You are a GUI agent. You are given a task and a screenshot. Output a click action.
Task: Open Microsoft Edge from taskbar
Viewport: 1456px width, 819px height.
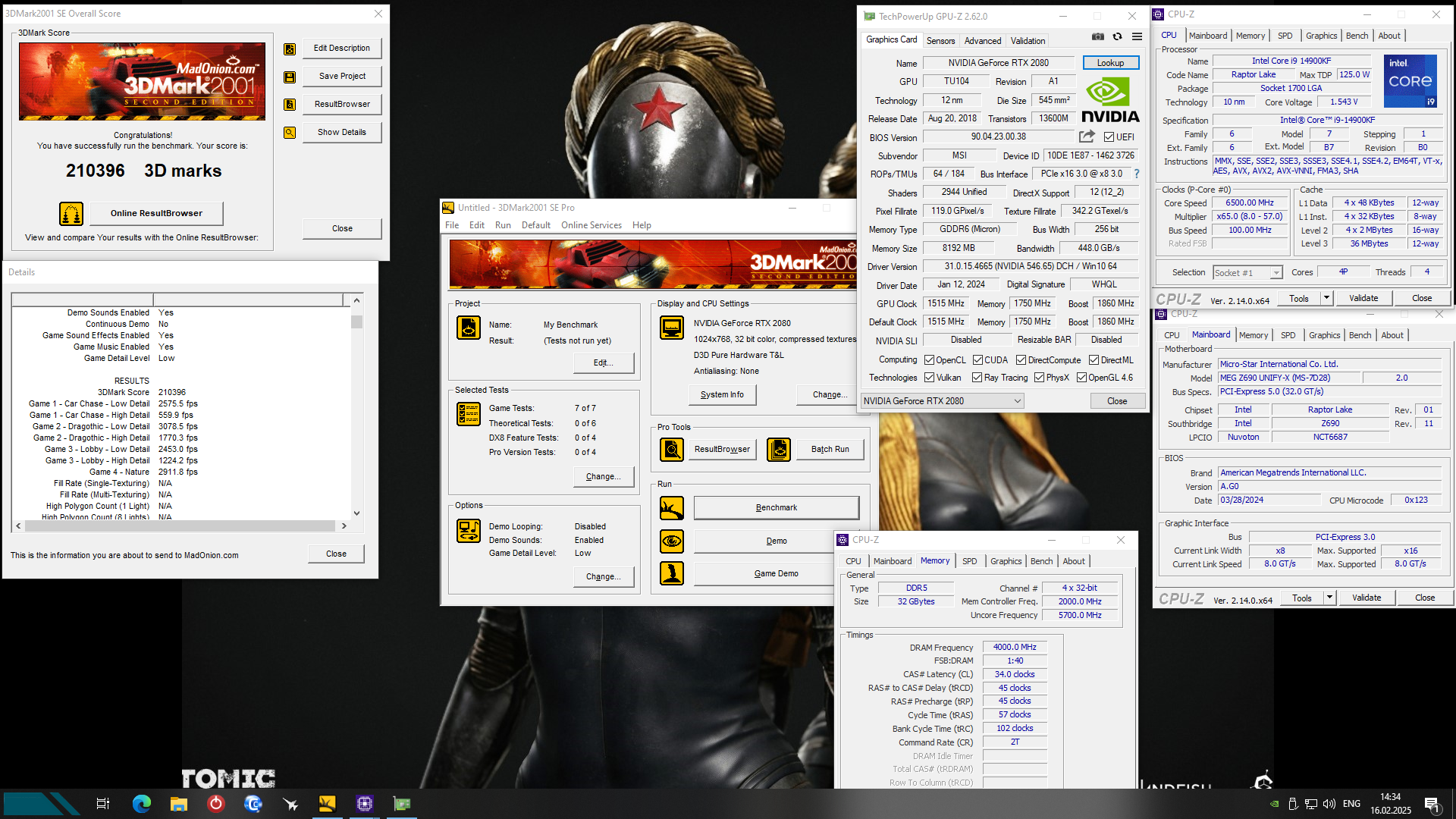(x=142, y=804)
